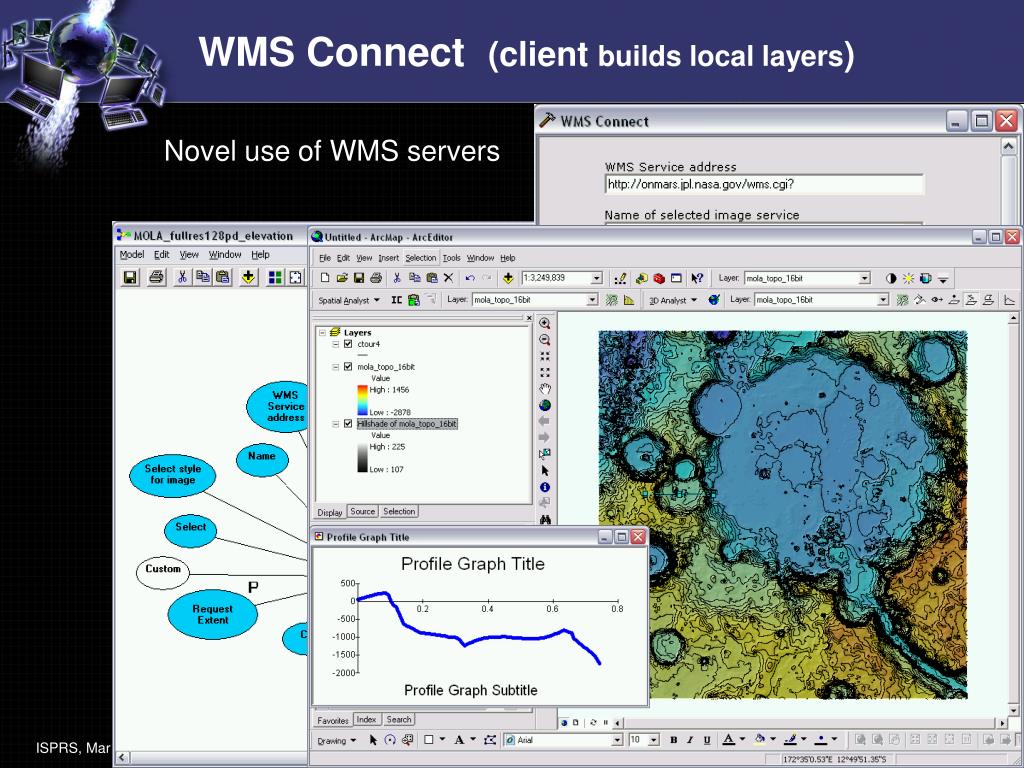Click the Underline formatting icon
Screen dimensions: 1024x768
pyautogui.click(x=707, y=740)
